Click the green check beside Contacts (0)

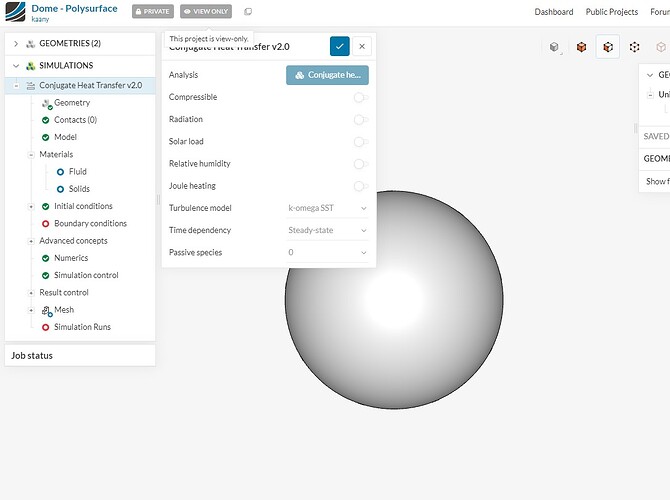point(46,120)
